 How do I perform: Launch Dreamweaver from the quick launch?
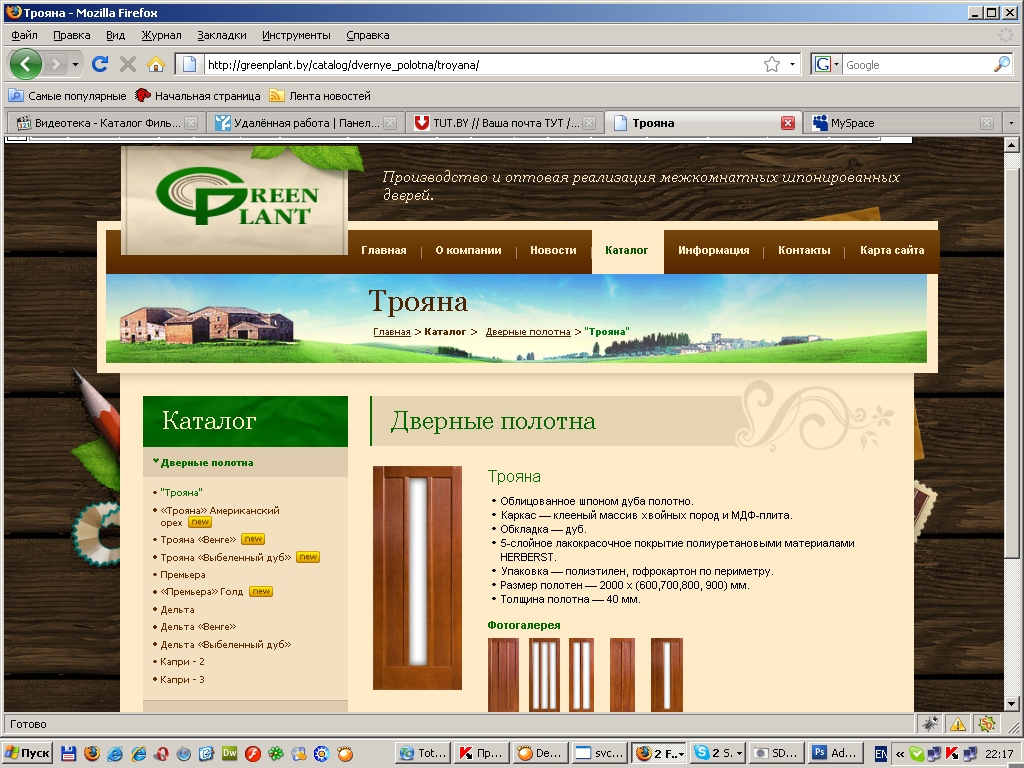[x=229, y=754]
